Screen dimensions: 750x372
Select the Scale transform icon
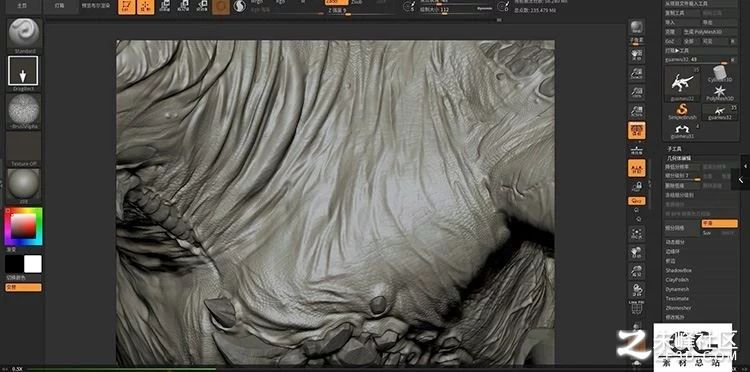pyautogui.click(x=183, y=7)
